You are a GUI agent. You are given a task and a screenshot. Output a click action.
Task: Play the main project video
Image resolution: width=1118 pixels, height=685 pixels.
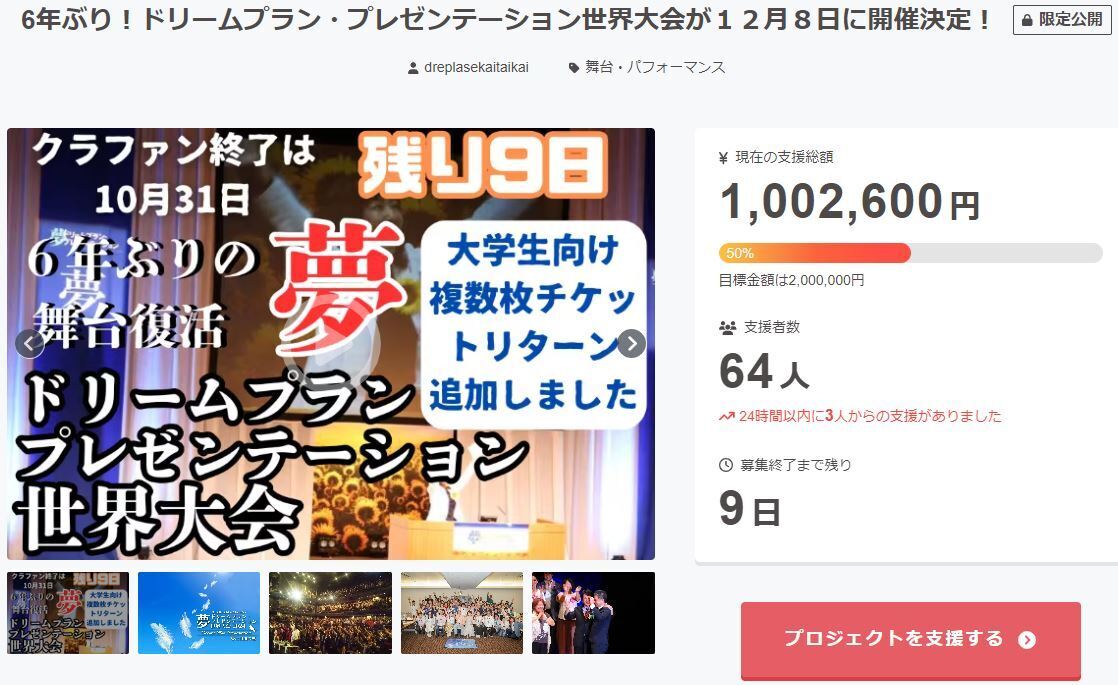point(331,344)
